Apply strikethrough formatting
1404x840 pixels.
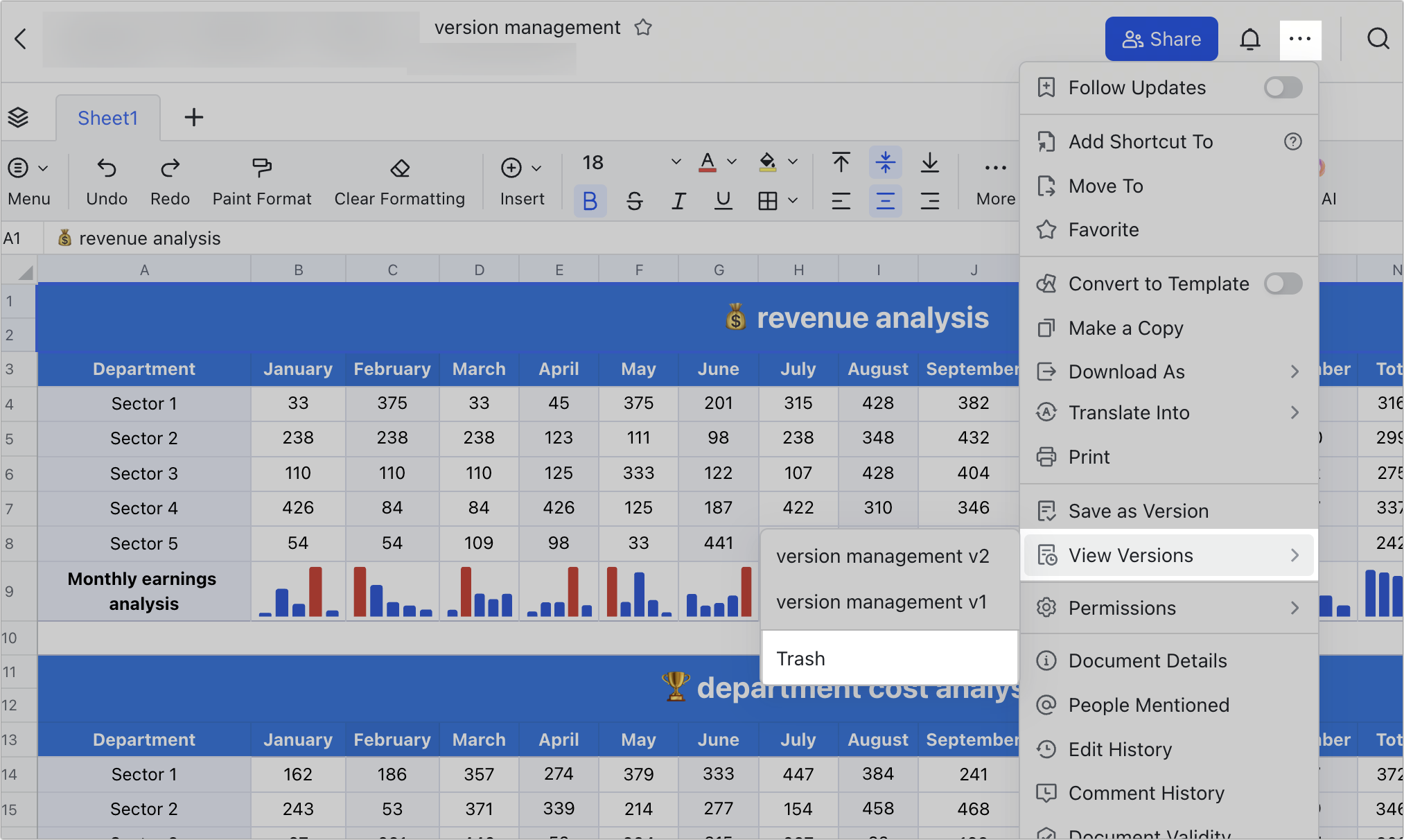point(634,201)
